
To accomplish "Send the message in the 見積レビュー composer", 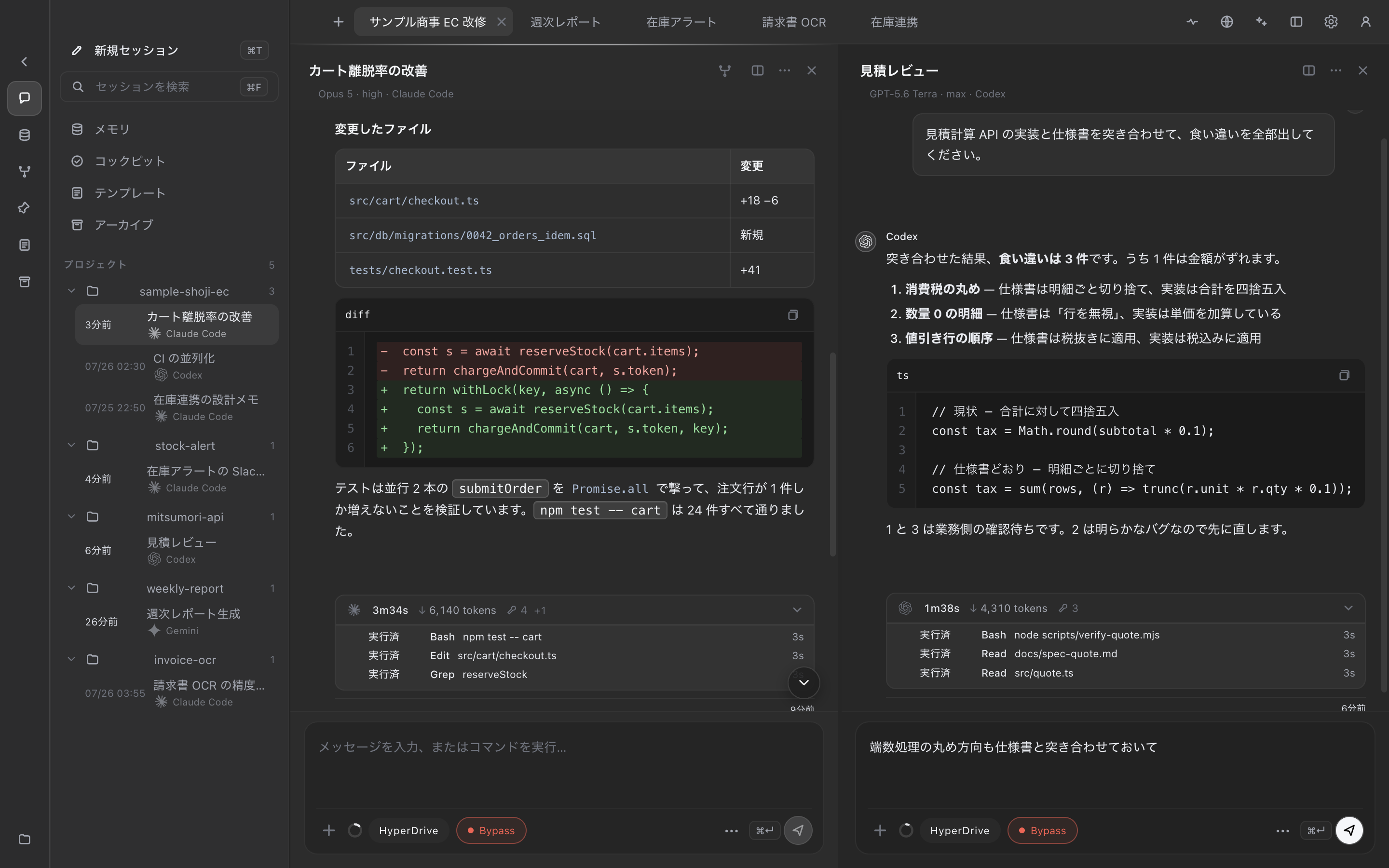I will (1349, 830).
